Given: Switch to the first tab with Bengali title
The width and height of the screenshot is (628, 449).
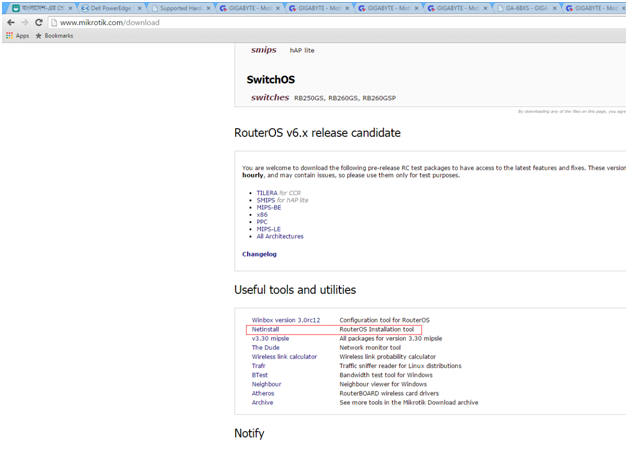Looking at the screenshot, I should pos(42,8).
